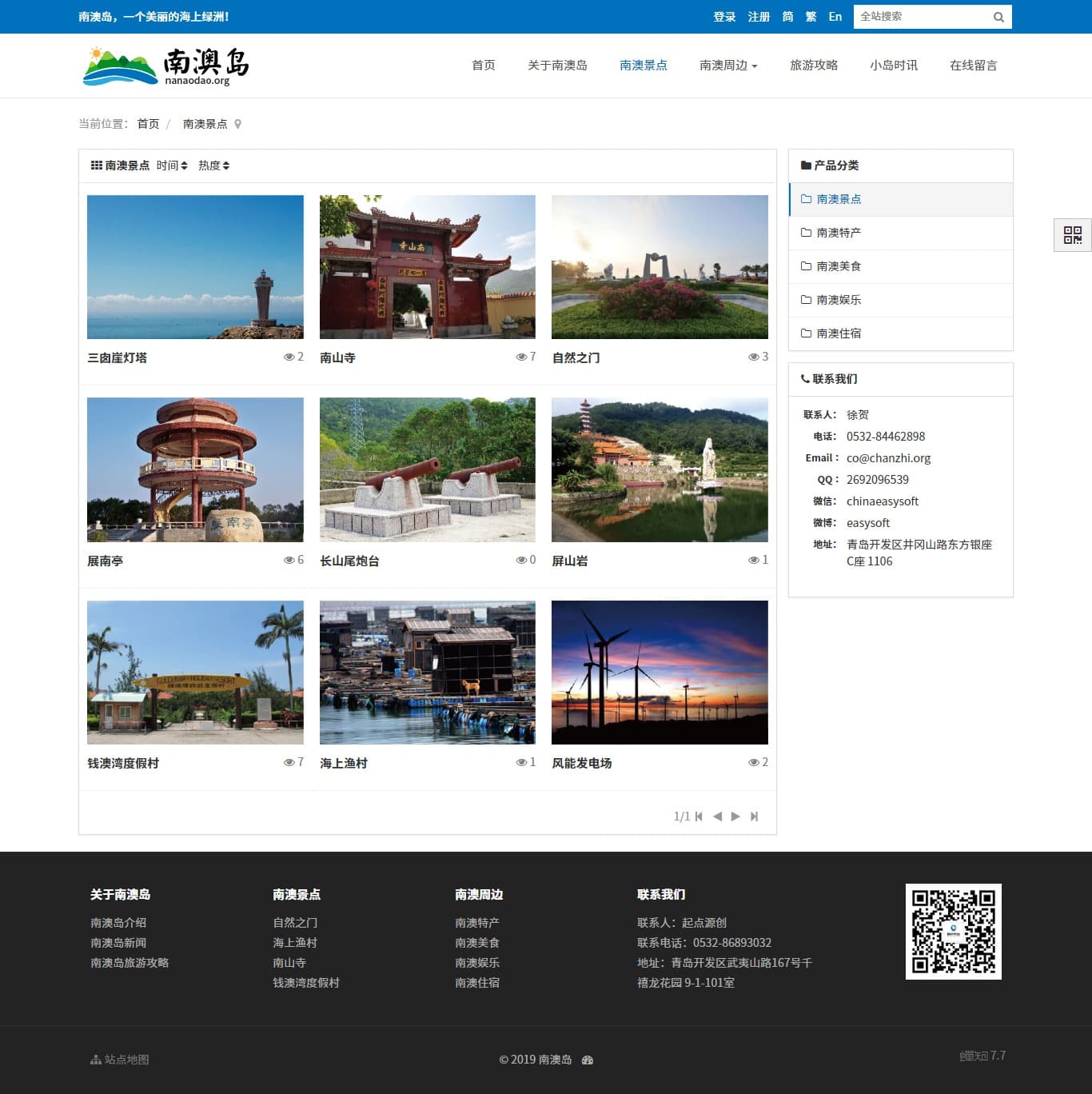The image size is (1092, 1094).
Task: Open 小岛时讯 navigation item
Action: pyautogui.click(x=894, y=66)
